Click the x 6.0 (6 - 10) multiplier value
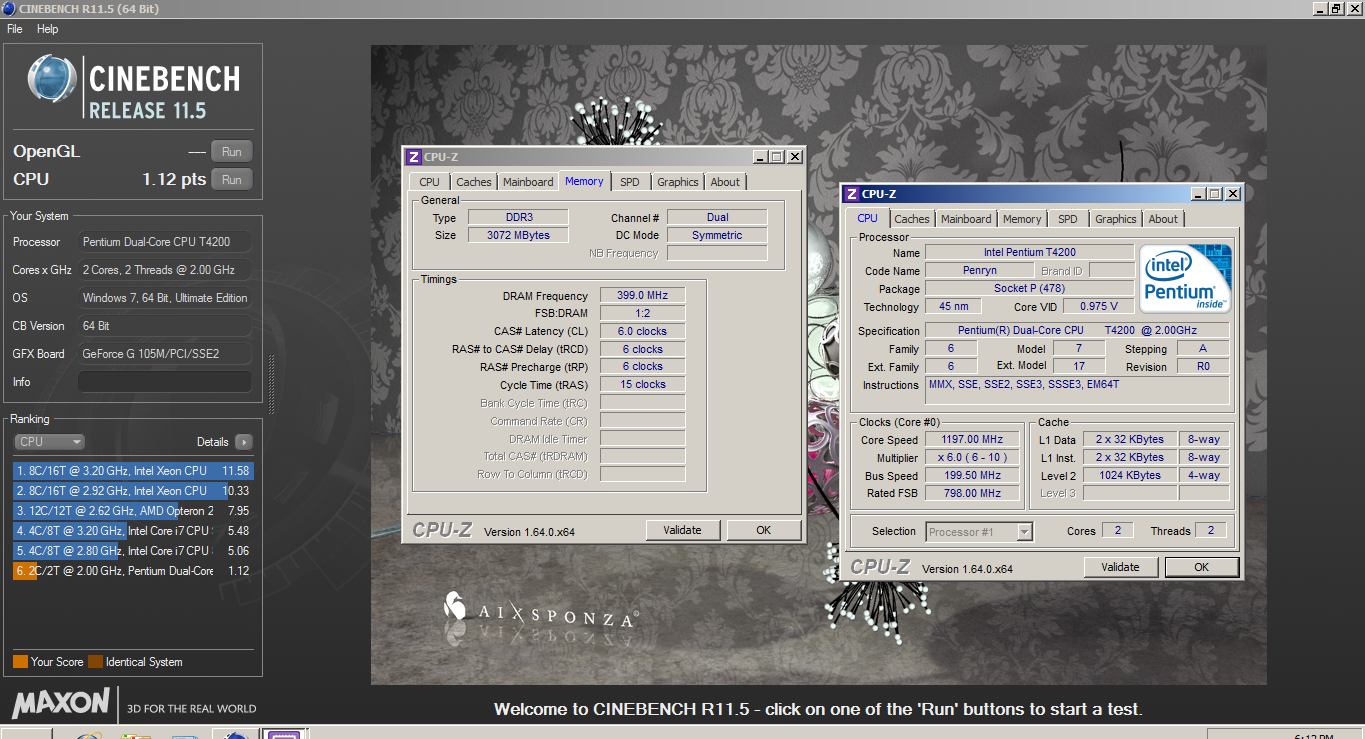 coord(972,458)
